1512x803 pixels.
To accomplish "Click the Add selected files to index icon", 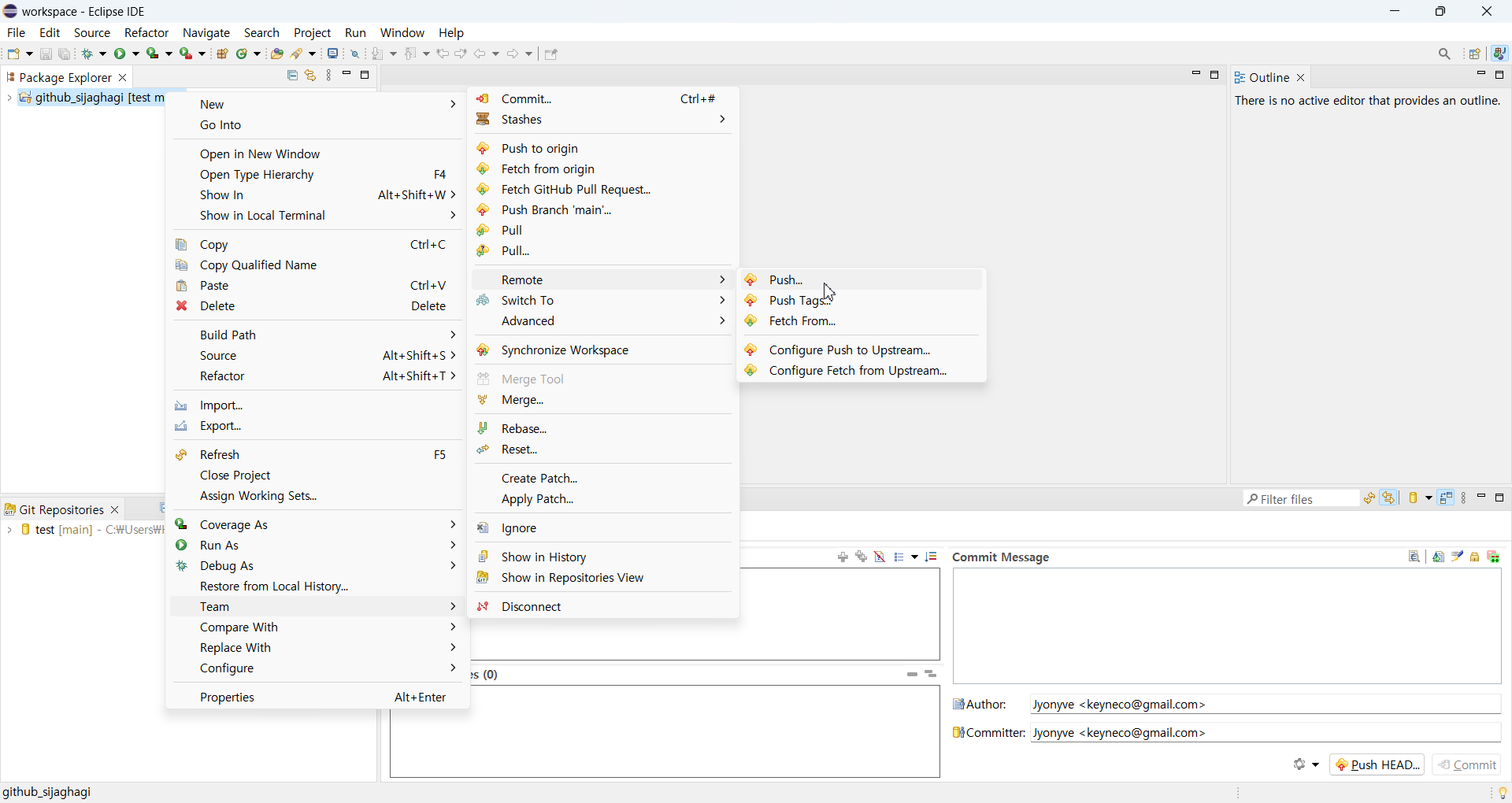I will coord(843,557).
